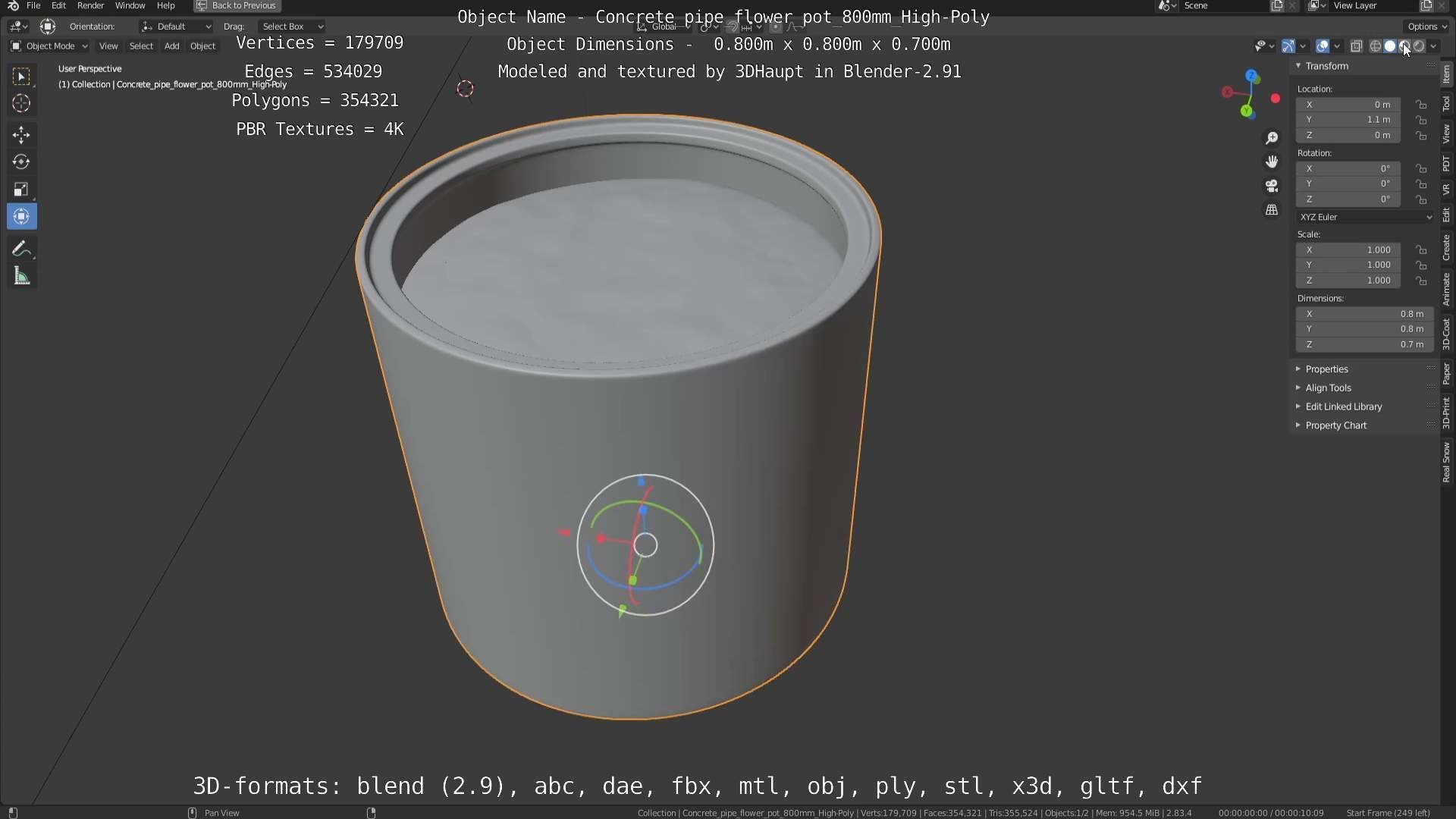This screenshot has height=819, width=1456.
Task: Click the Pan view hand icon
Action: point(1272,162)
